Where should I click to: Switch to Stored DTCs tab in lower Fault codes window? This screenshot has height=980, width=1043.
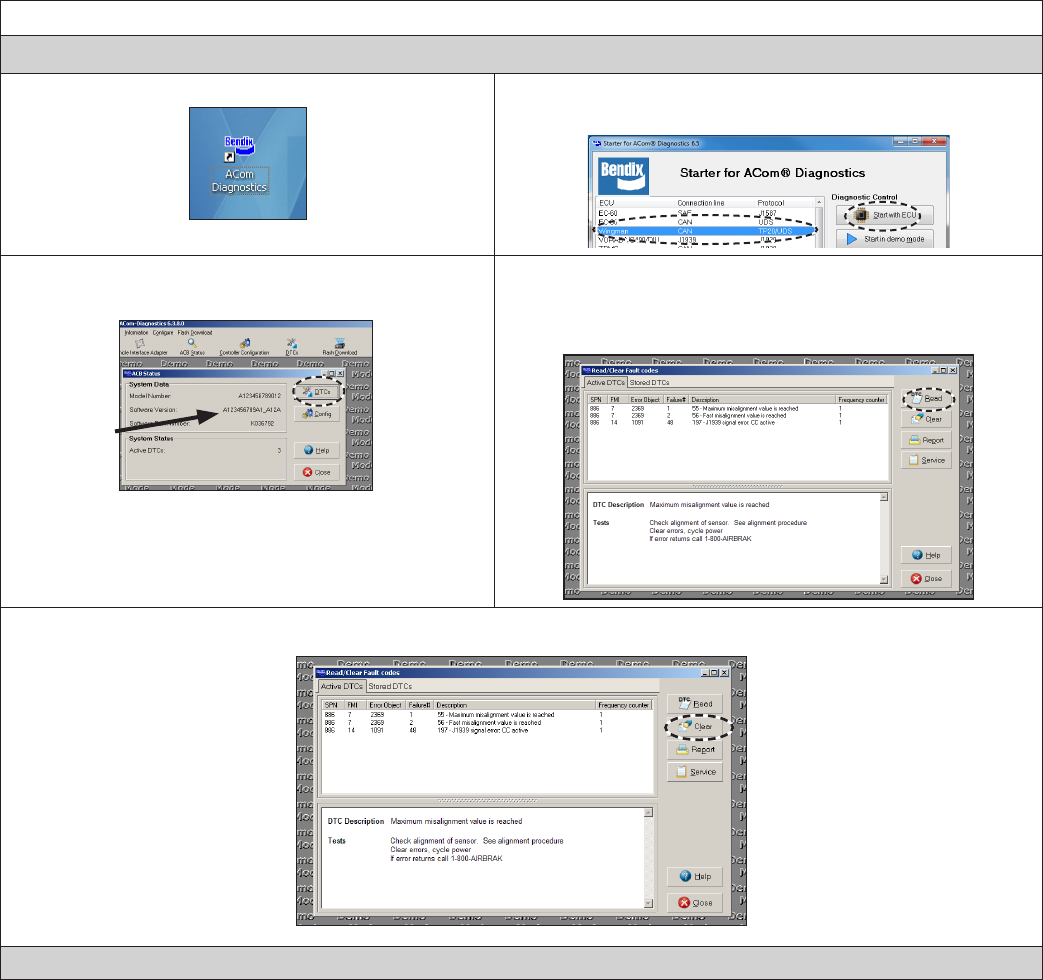[x=390, y=686]
